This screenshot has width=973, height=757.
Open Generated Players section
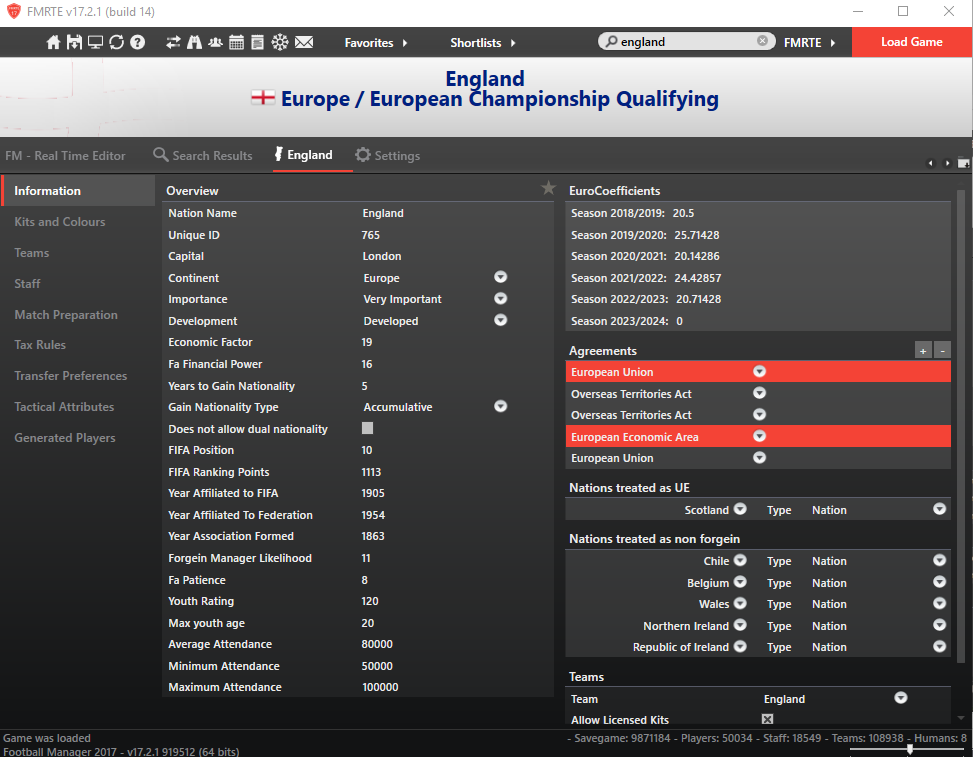(65, 437)
